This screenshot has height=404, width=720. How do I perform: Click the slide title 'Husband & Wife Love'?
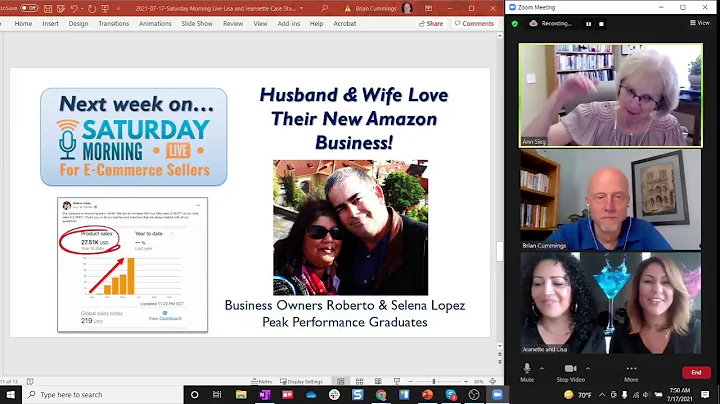tap(354, 95)
